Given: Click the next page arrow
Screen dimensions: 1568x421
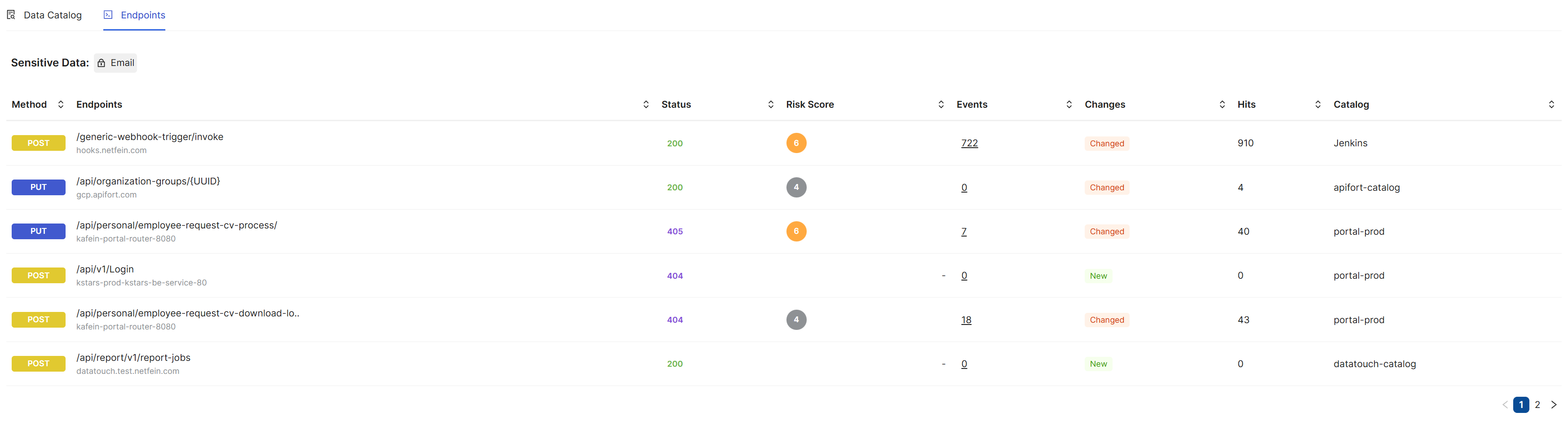Looking at the screenshot, I should pos(1553,404).
